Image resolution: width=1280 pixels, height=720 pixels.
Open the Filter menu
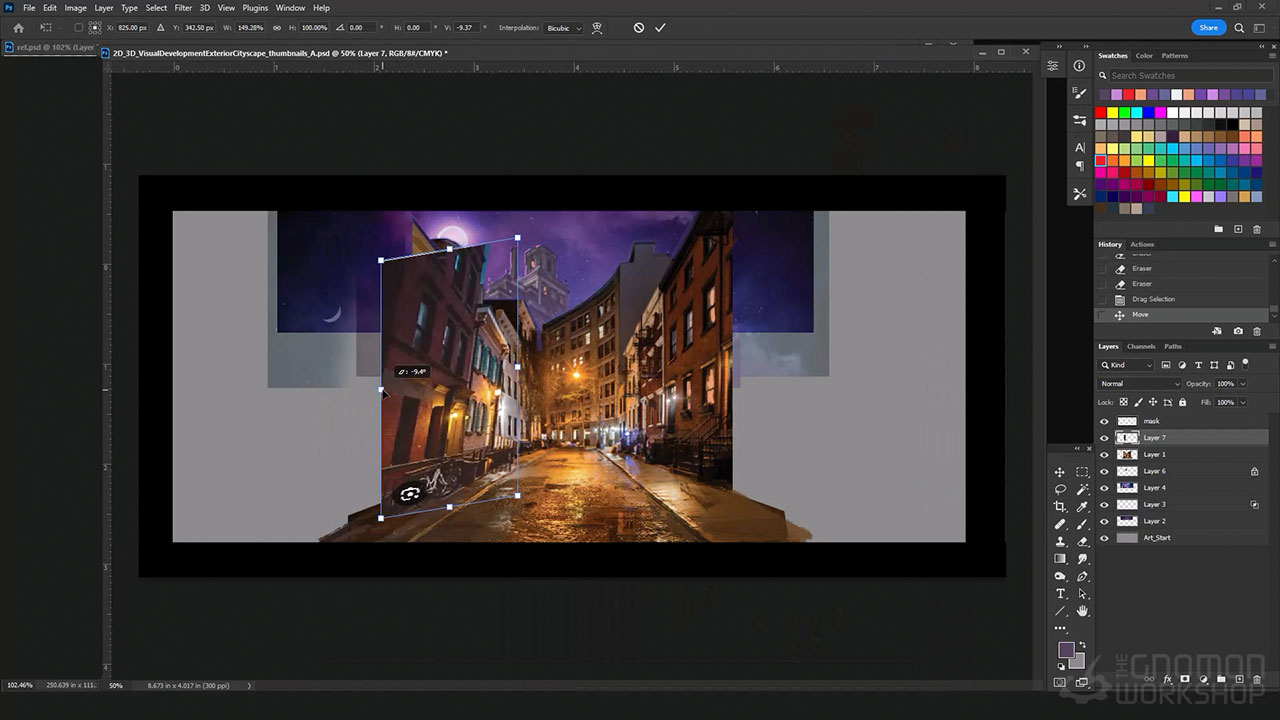point(183,8)
